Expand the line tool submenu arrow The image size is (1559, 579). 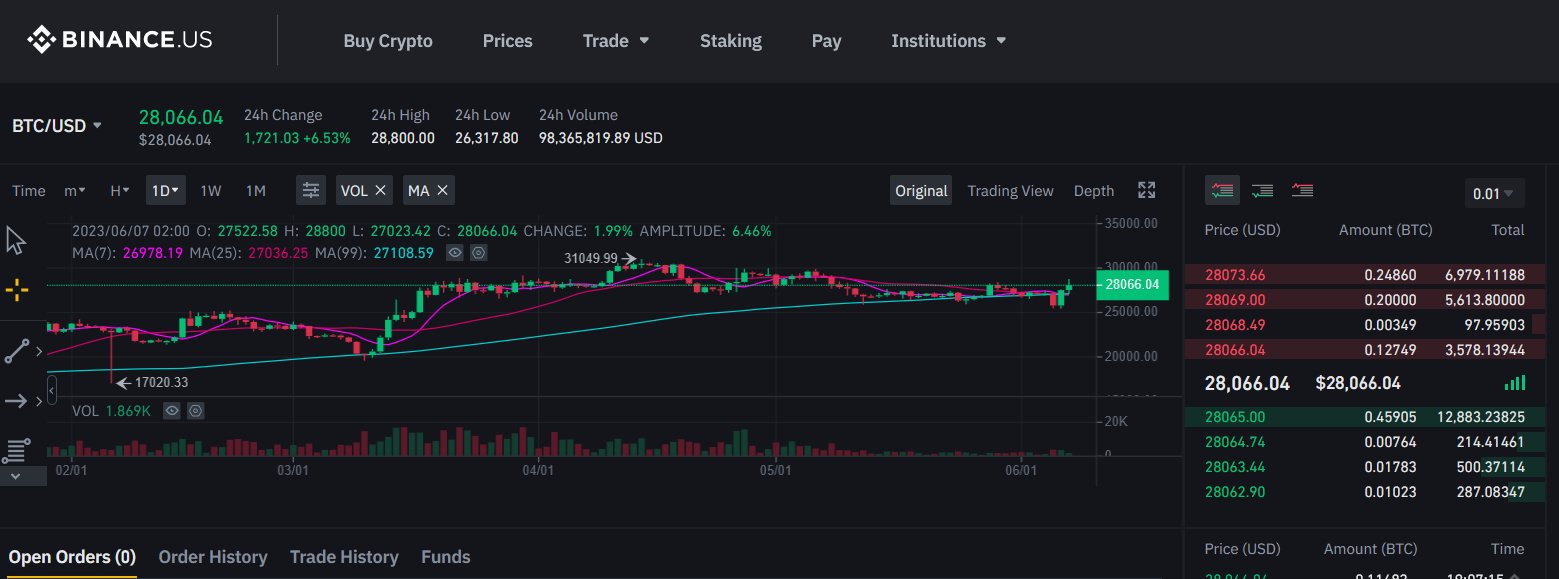pos(39,351)
